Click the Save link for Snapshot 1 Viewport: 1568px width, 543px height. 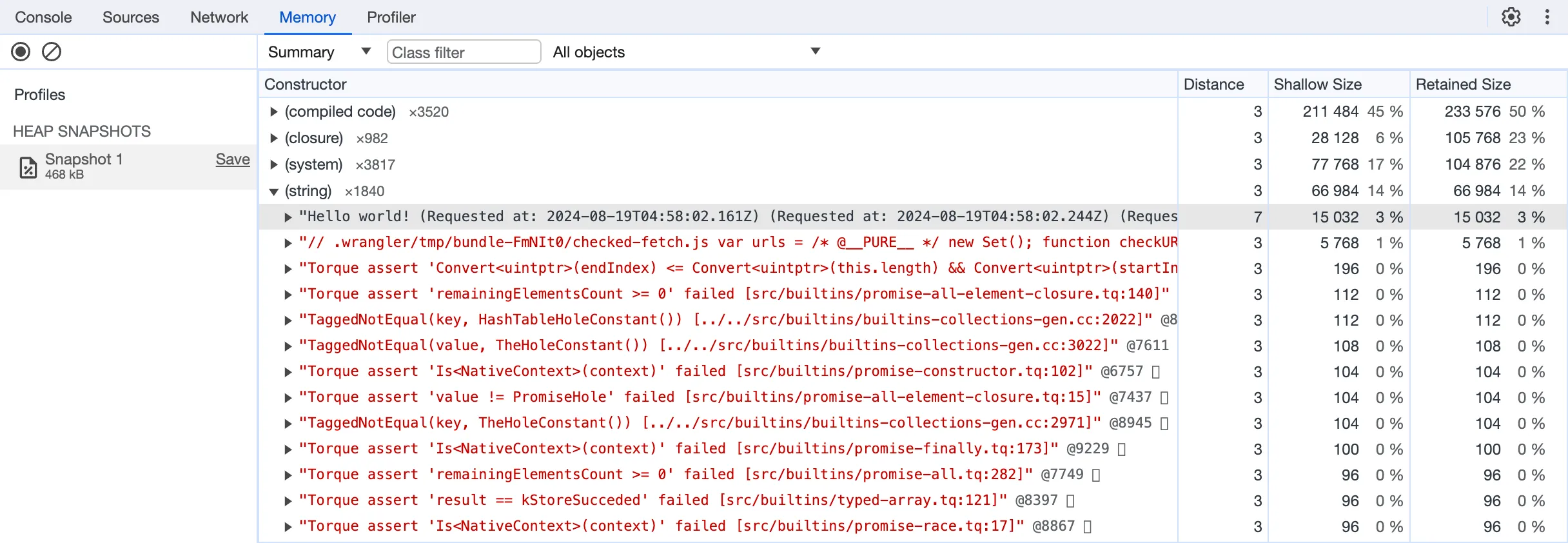232,159
